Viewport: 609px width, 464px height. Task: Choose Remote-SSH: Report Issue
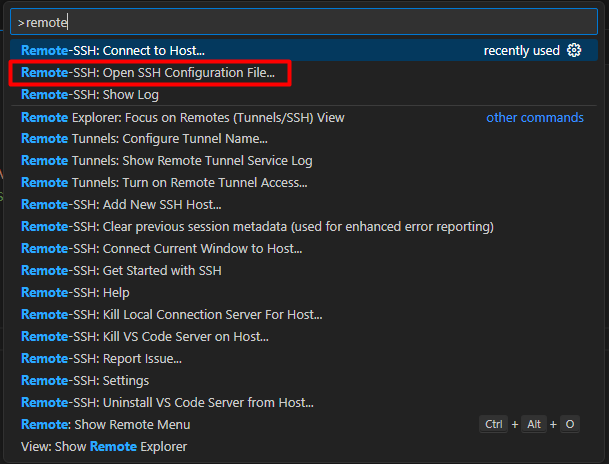click(304, 358)
